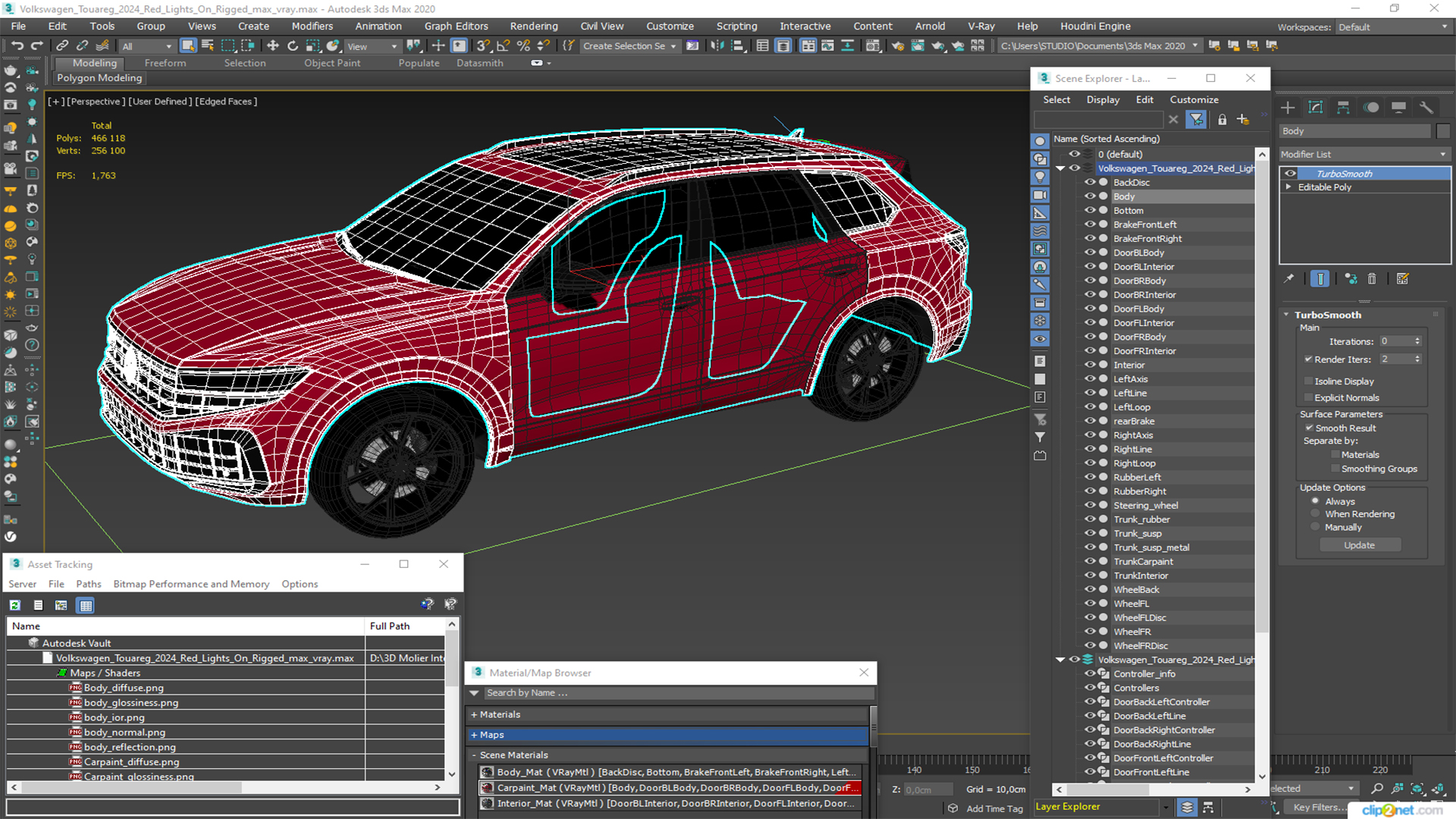Viewport: 1456px width, 819px height.
Task: Open Configure Modifier Sets icon
Action: click(1403, 279)
